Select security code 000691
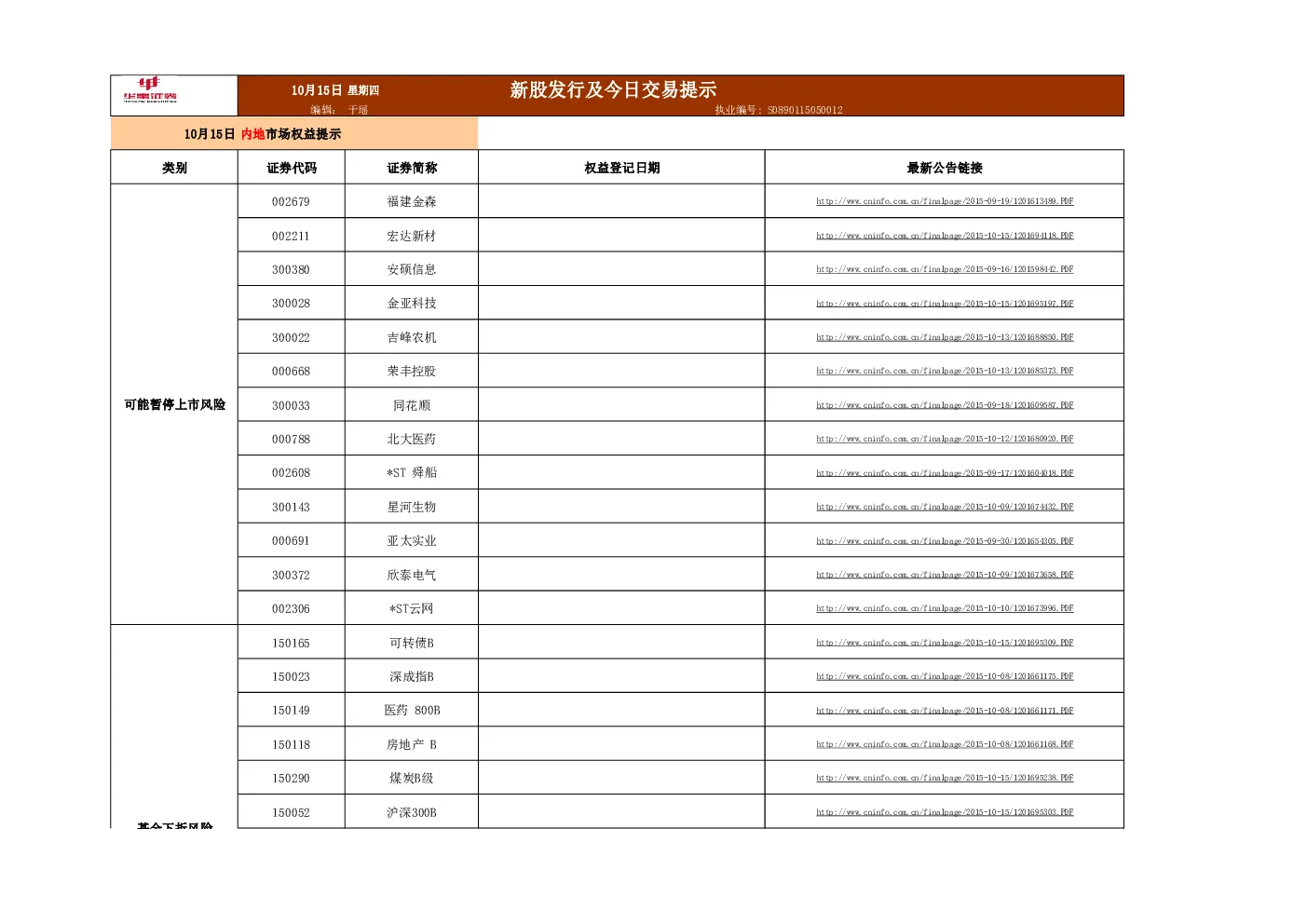Image resolution: width=1307 pixels, height=924 pixels. point(291,541)
